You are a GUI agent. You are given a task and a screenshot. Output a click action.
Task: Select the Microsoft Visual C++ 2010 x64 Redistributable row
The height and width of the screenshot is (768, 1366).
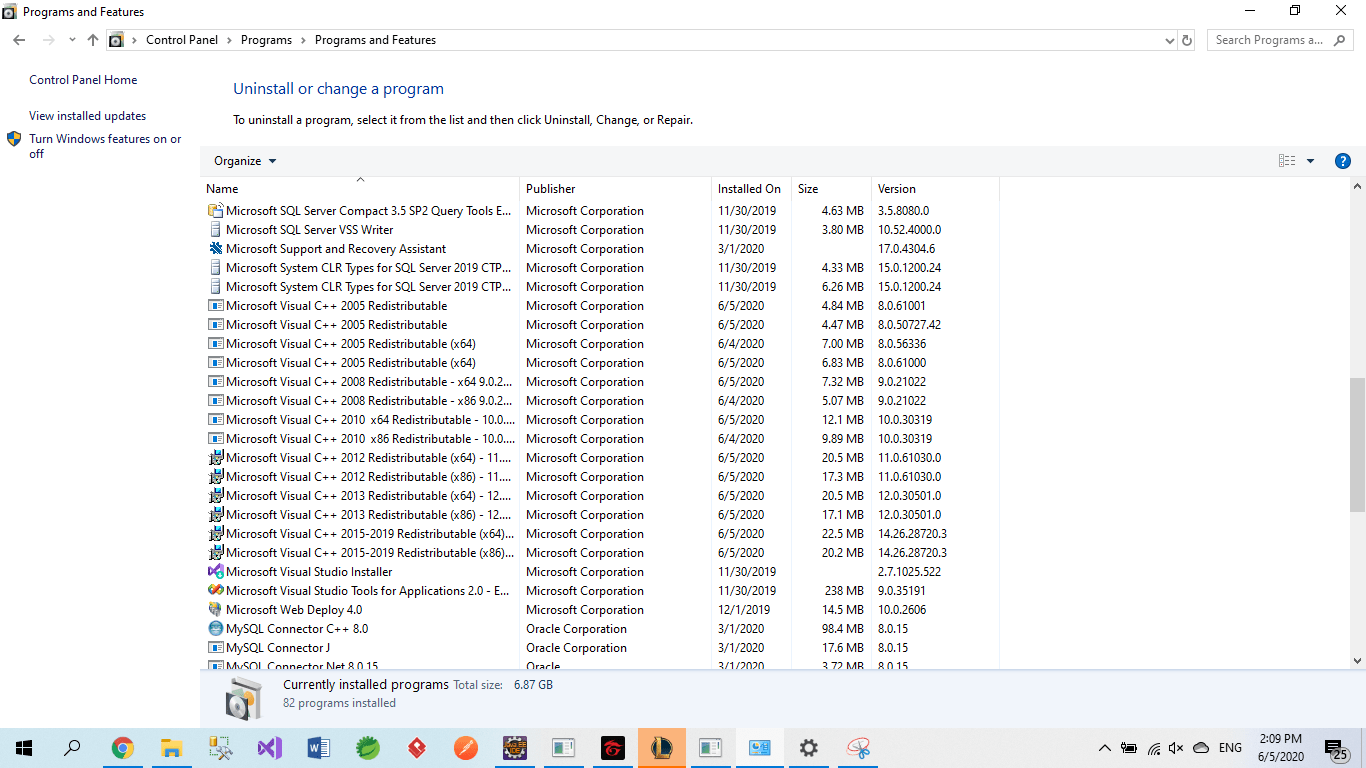pyautogui.click(x=603, y=420)
